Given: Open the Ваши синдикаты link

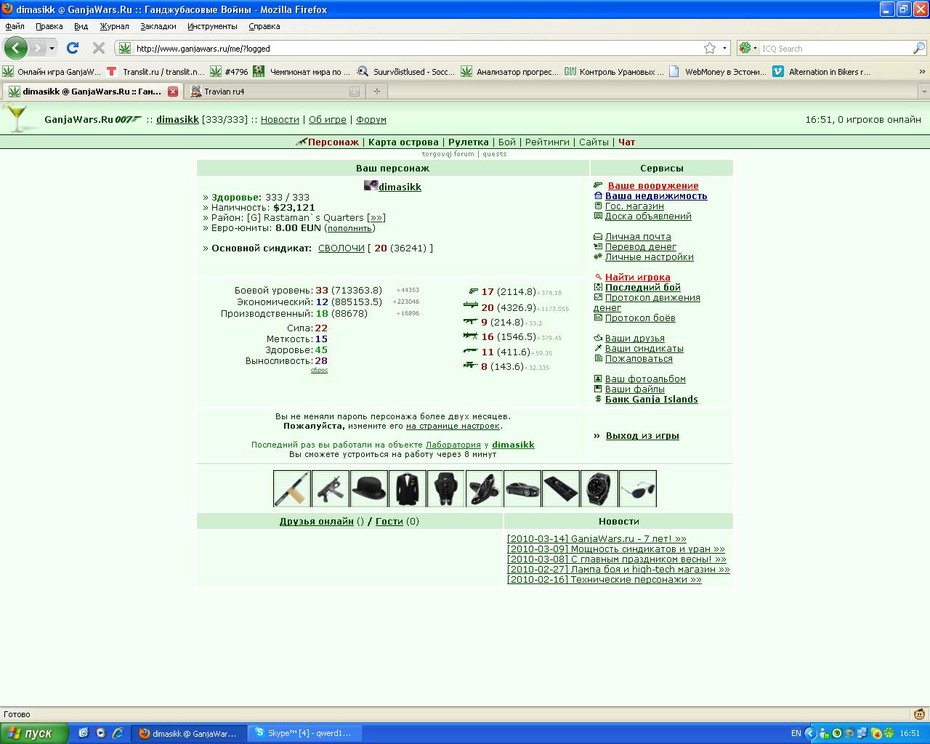Looking at the screenshot, I should point(644,348).
